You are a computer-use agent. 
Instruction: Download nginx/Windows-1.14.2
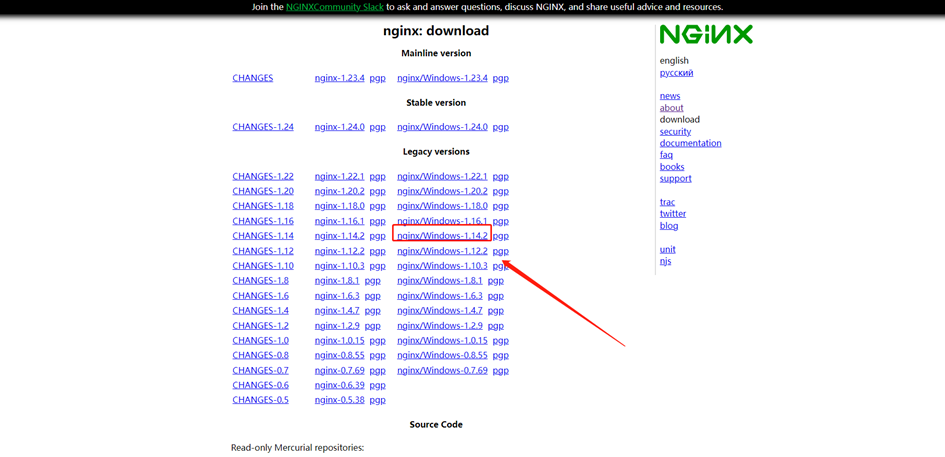(442, 236)
